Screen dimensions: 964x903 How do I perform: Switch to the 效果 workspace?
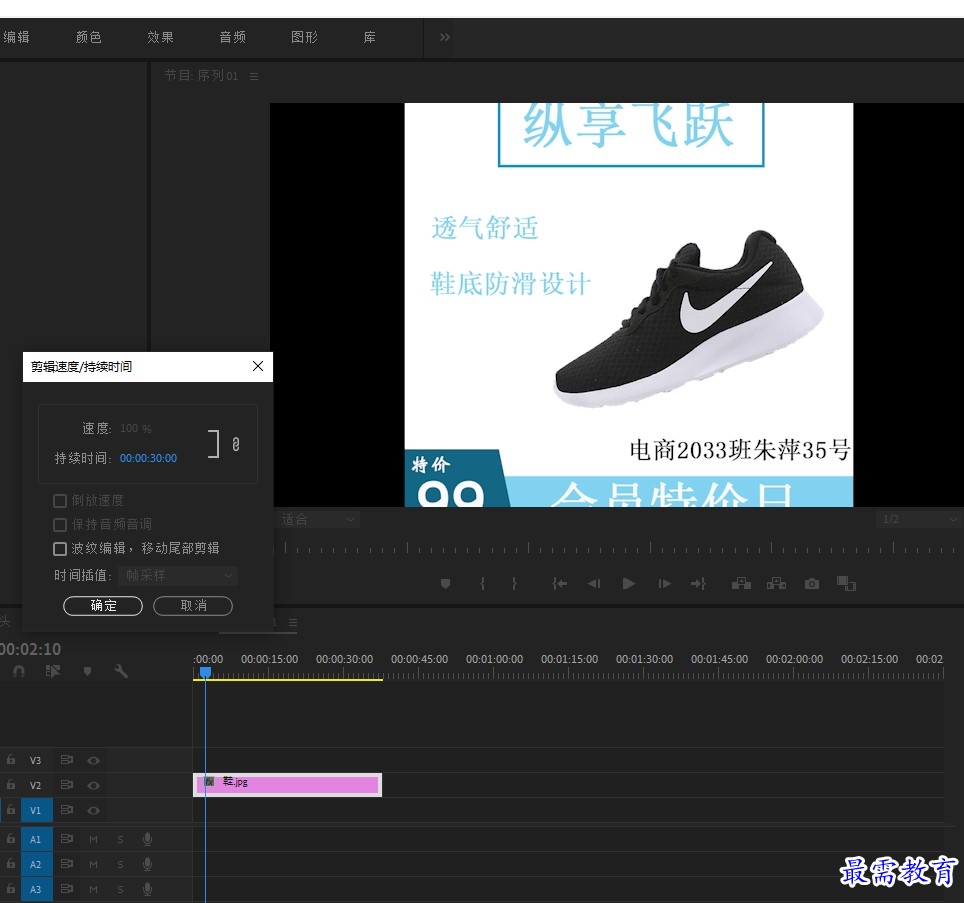click(160, 37)
